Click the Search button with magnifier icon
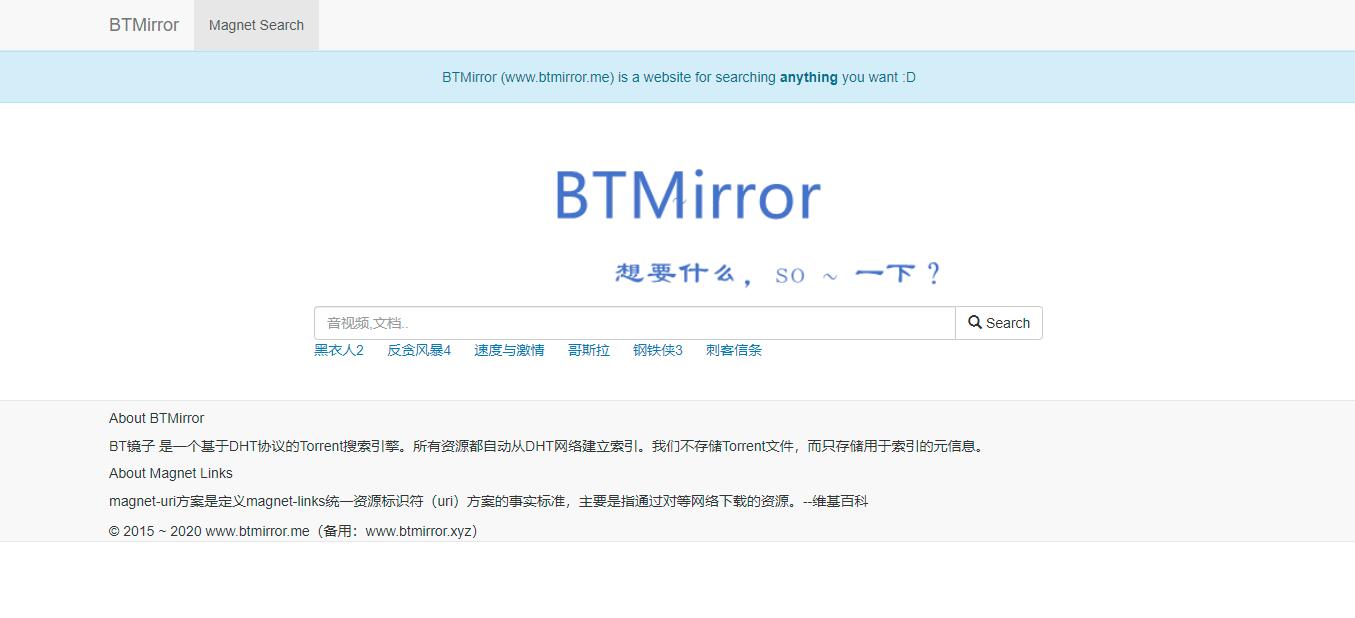Image resolution: width=1355 pixels, height=618 pixels. 999,323
